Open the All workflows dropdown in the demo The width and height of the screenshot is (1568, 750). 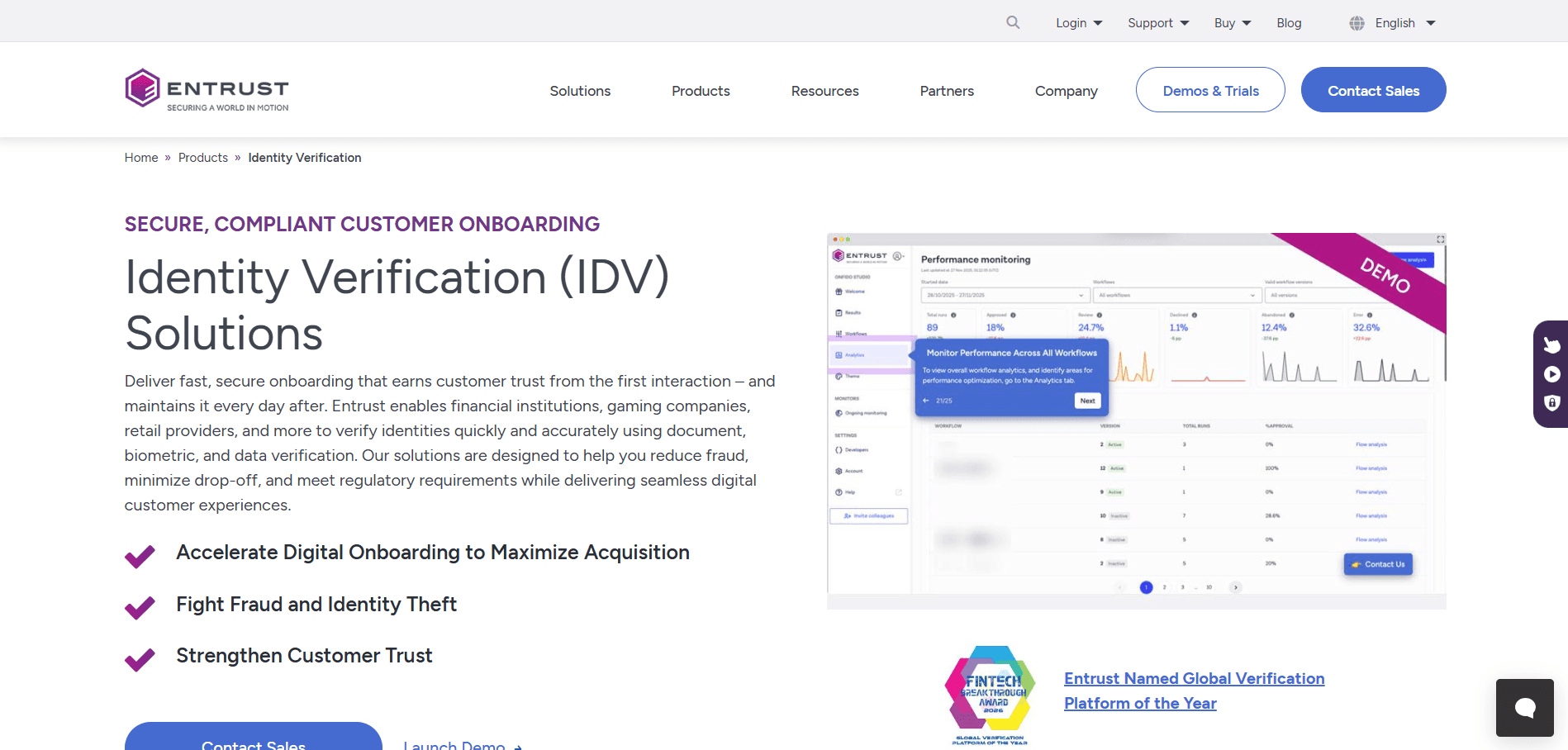pyautogui.click(x=1177, y=295)
